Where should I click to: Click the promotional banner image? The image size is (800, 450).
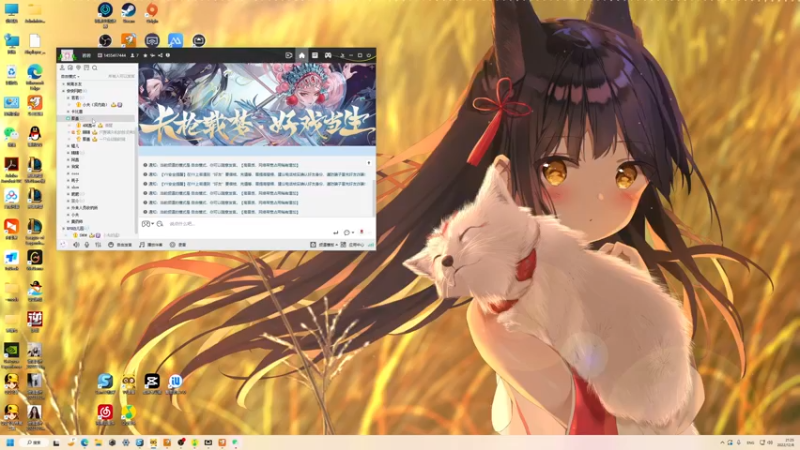tap(257, 105)
